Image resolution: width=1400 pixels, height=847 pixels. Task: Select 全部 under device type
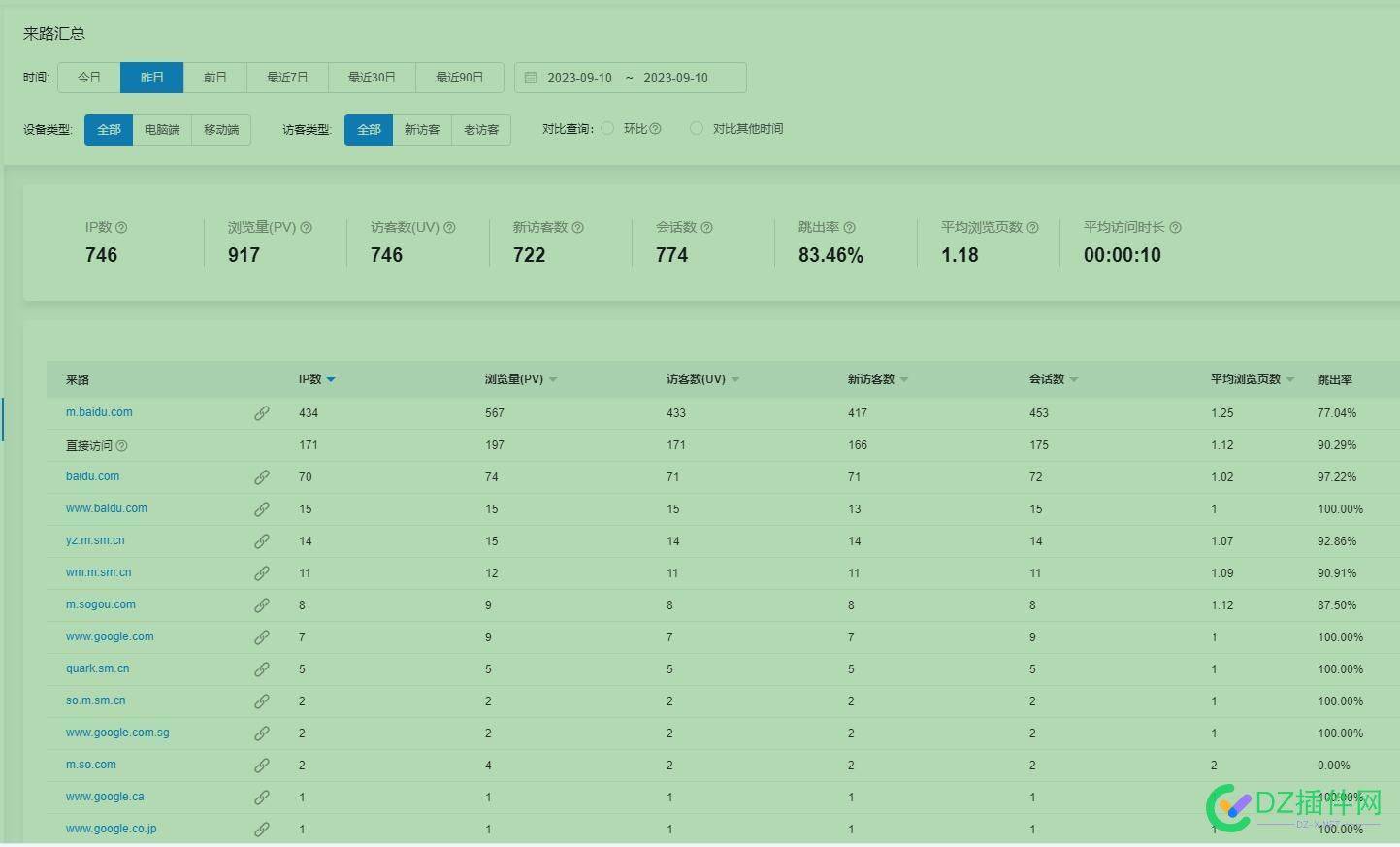[x=109, y=130]
